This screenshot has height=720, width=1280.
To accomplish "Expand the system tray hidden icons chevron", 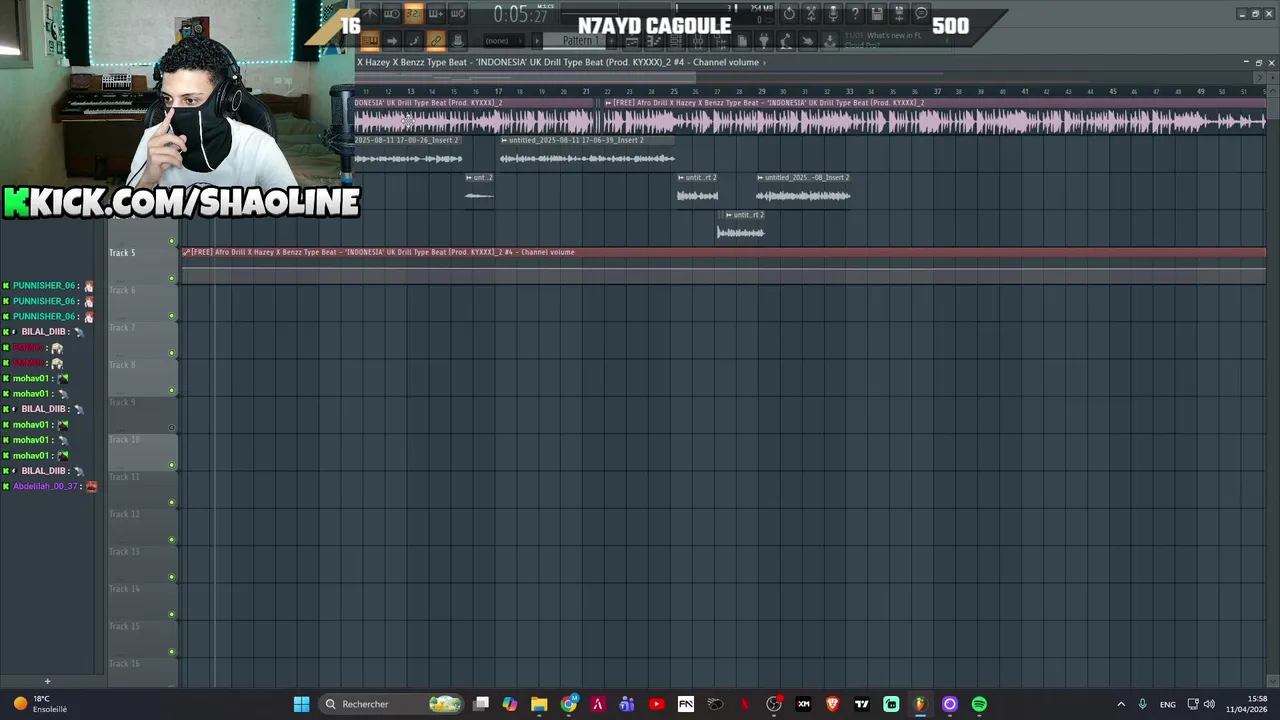I will coord(1120,704).
